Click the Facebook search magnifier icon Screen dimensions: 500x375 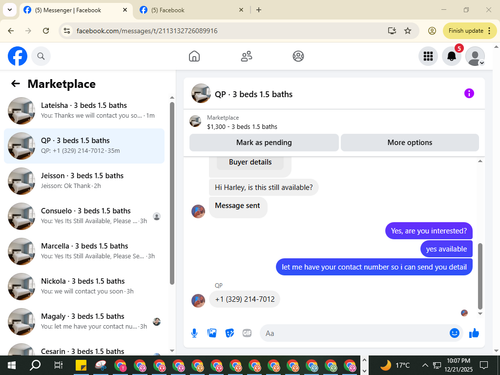pyautogui.click(x=41, y=56)
